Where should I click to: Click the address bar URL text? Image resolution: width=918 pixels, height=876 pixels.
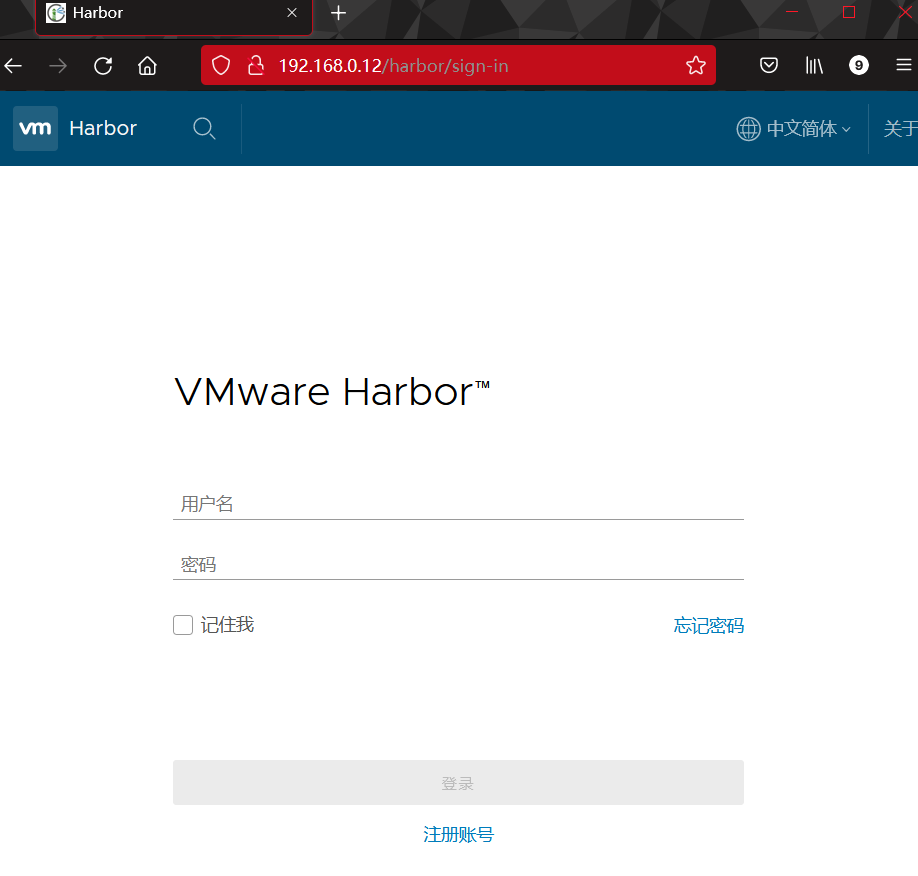[x=393, y=66]
